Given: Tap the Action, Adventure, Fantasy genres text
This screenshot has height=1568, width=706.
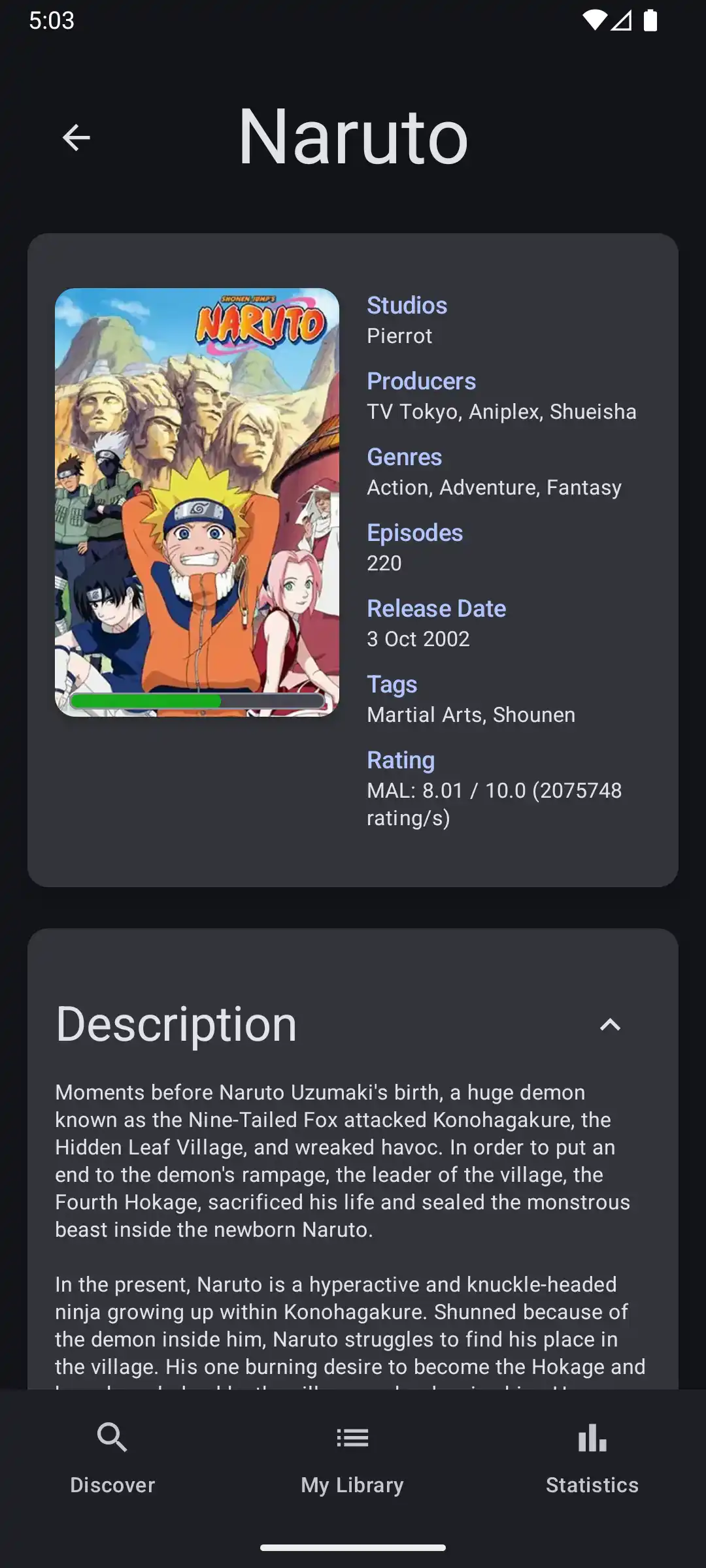Looking at the screenshot, I should tap(494, 487).
